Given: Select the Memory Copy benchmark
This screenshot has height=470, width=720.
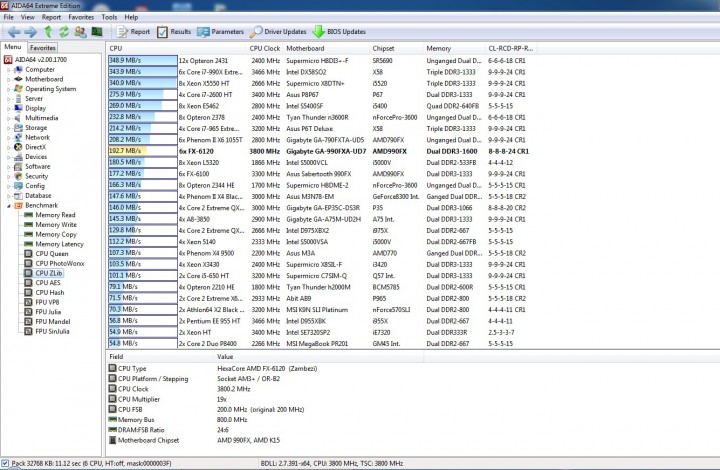Looking at the screenshot, I should coord(56,234).
